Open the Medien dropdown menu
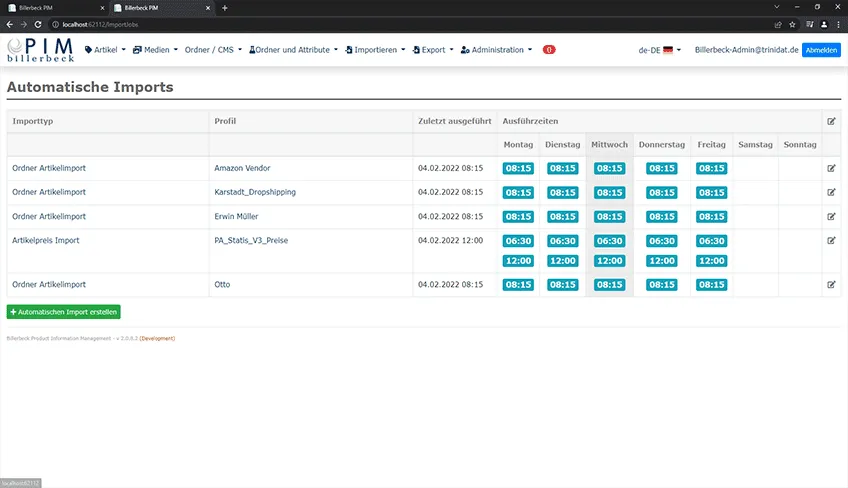 point(155,50)
